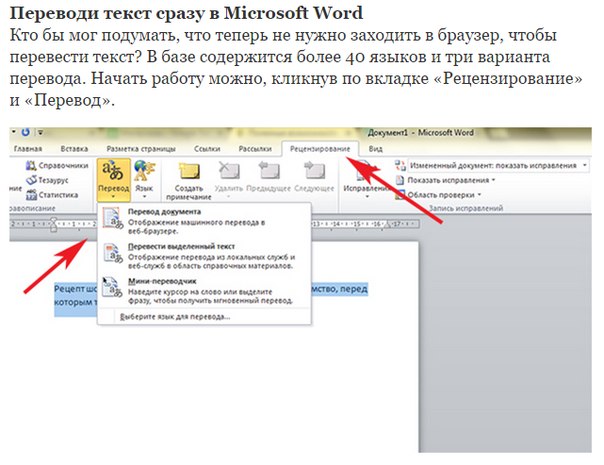This screenshot has width=604, height=465.
Task: Open the Перевод translate button
Action: pyautogui.click(x=114, y=180)
